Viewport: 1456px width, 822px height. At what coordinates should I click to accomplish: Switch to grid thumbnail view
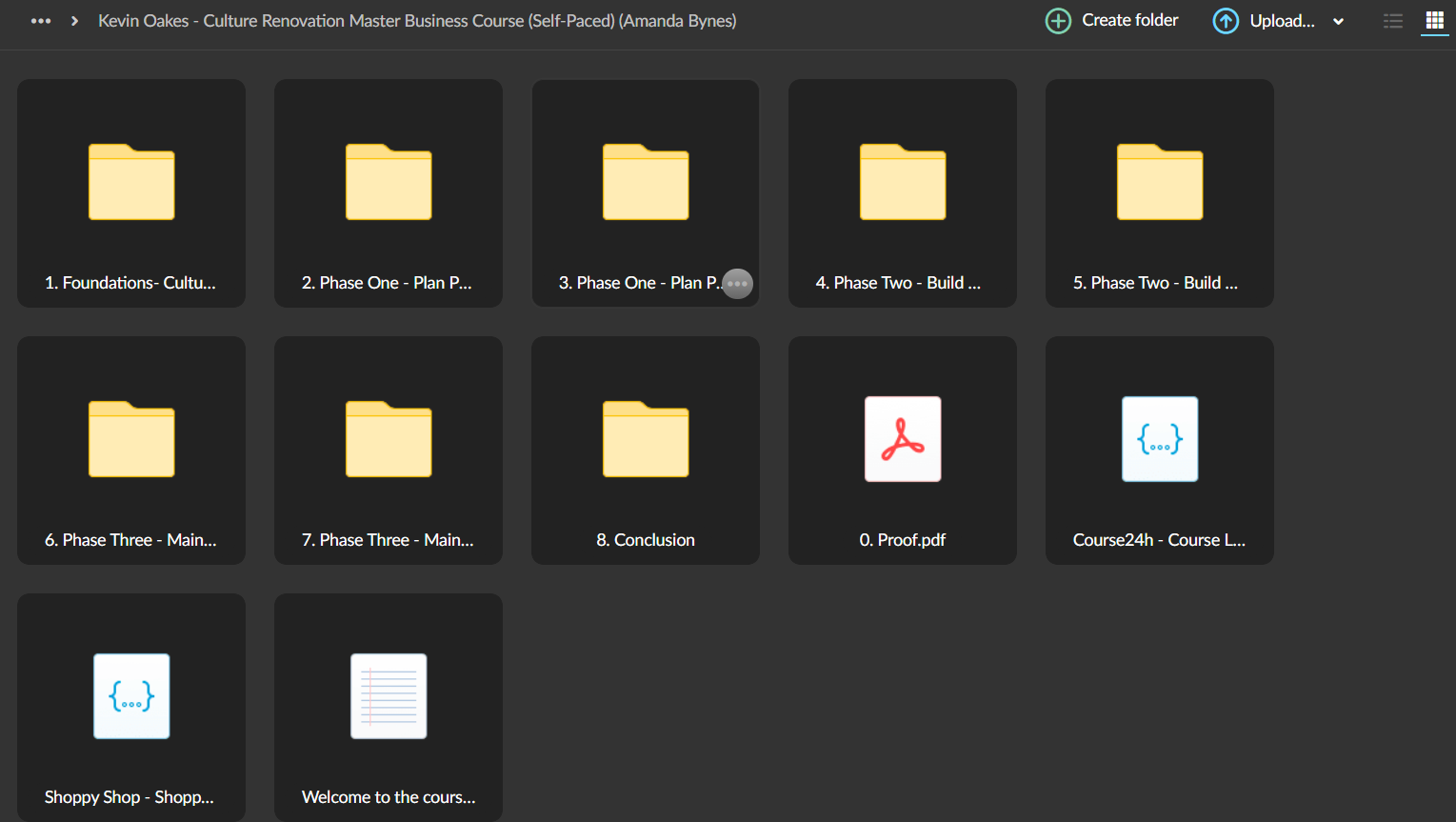coord(1434,21)
